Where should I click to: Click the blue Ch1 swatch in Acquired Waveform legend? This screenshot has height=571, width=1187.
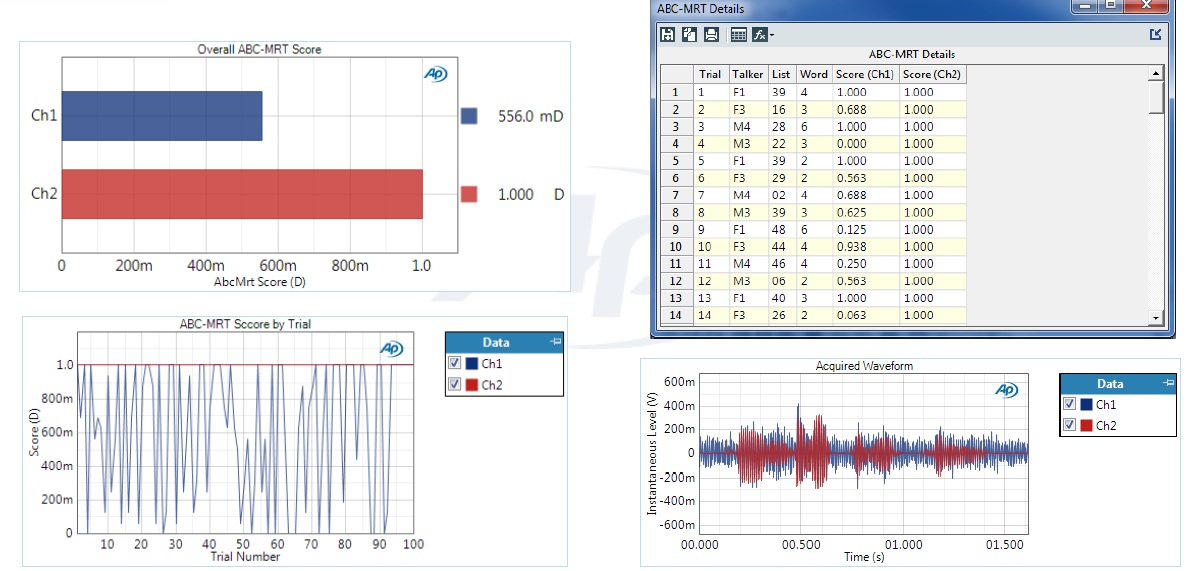click(1087, 404)
